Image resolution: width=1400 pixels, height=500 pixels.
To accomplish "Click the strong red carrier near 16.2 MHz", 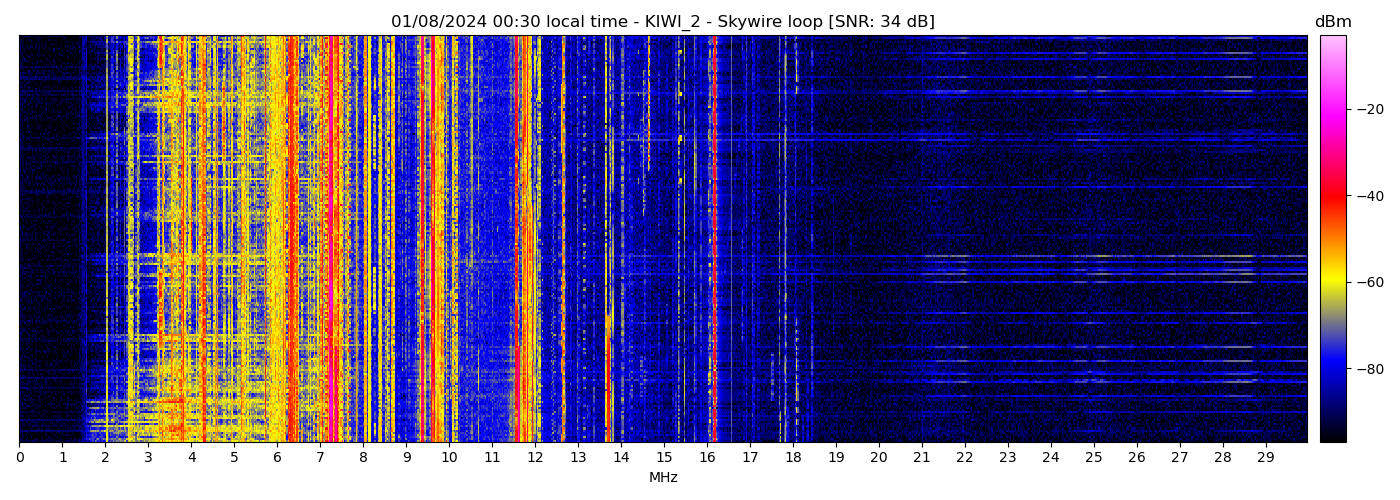I will click(715, 240).
